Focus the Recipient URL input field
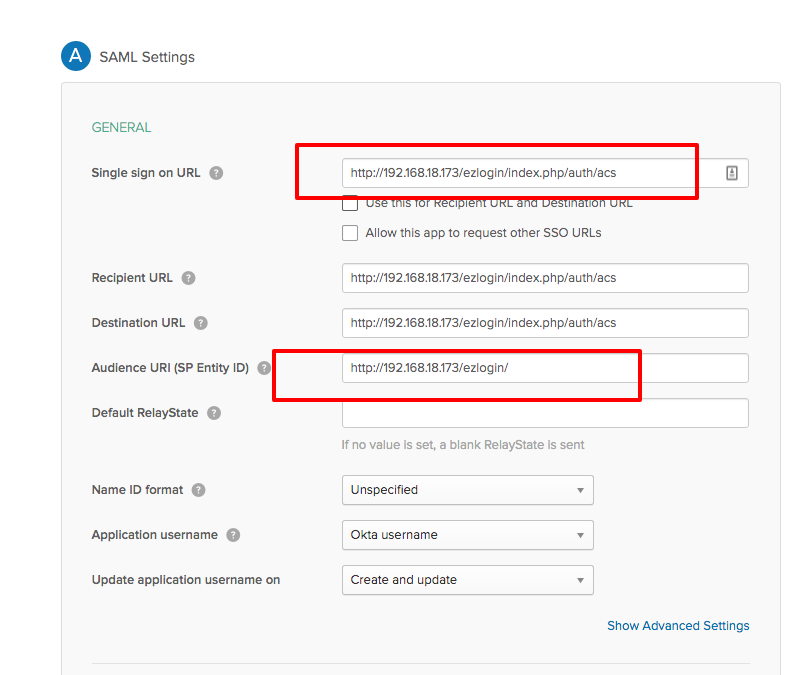Viewport: 791px width, 675px height. coord(545,278)
